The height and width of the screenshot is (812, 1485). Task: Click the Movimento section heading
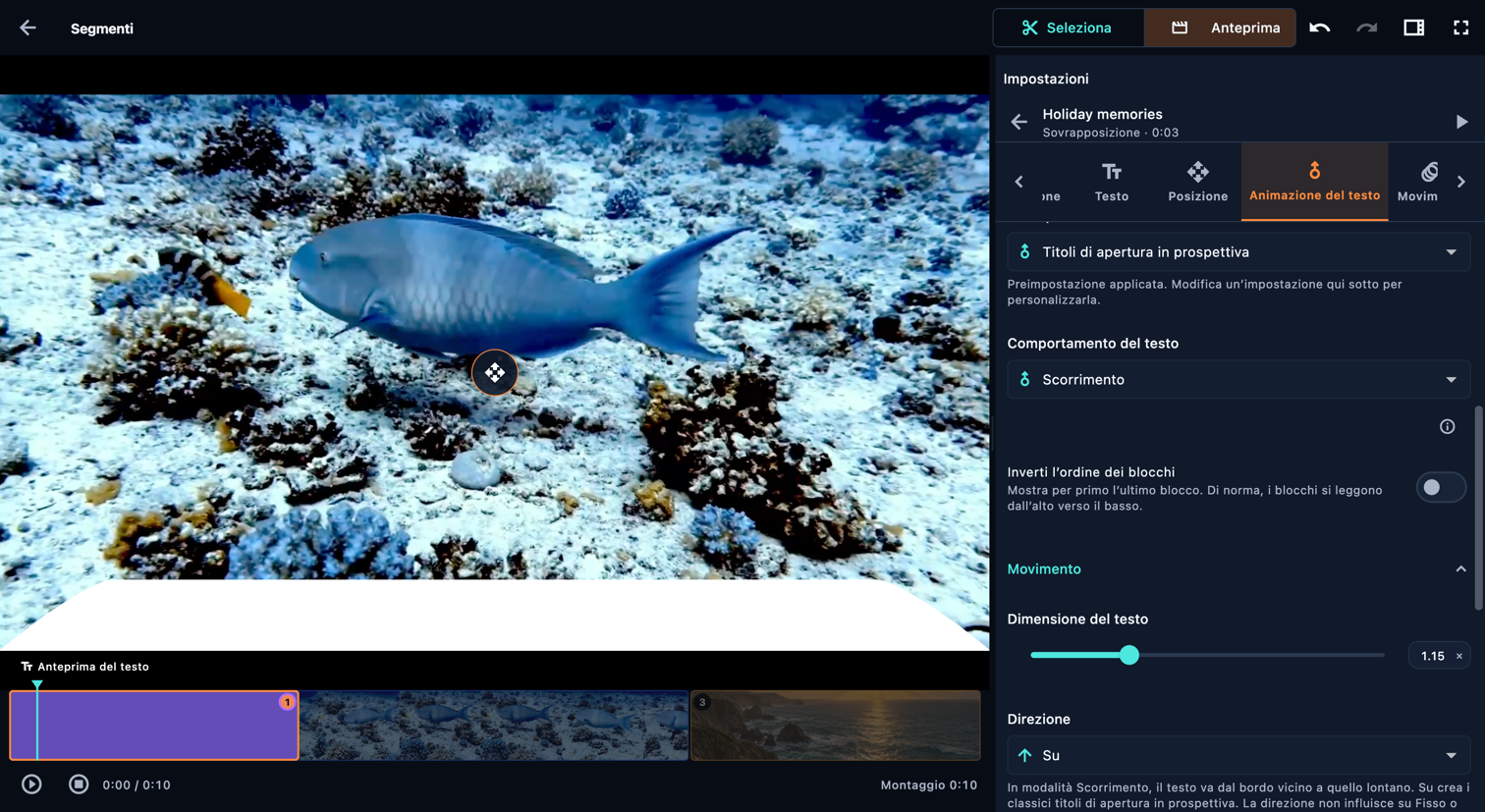[x=1044, y=569]
